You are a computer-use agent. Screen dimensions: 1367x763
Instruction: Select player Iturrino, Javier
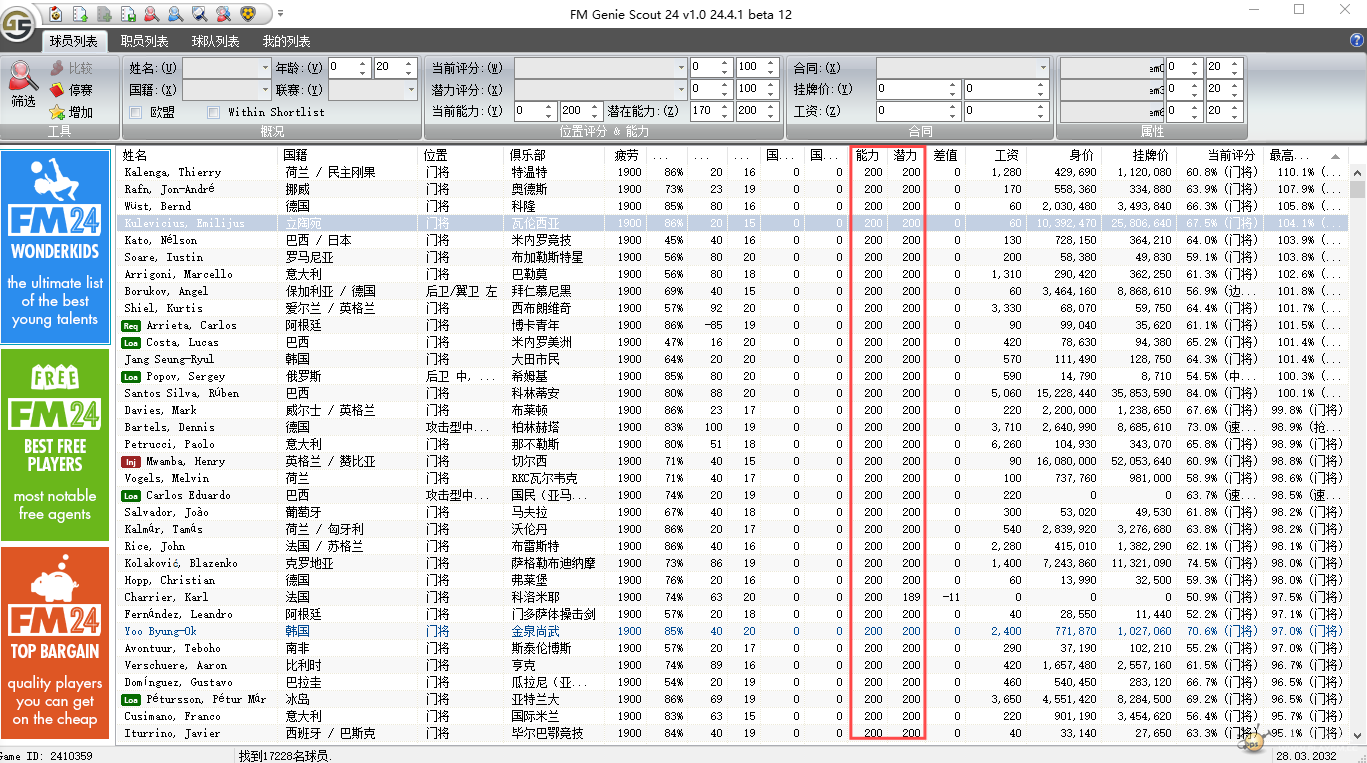pyautogui.click(x=172, y=733)
